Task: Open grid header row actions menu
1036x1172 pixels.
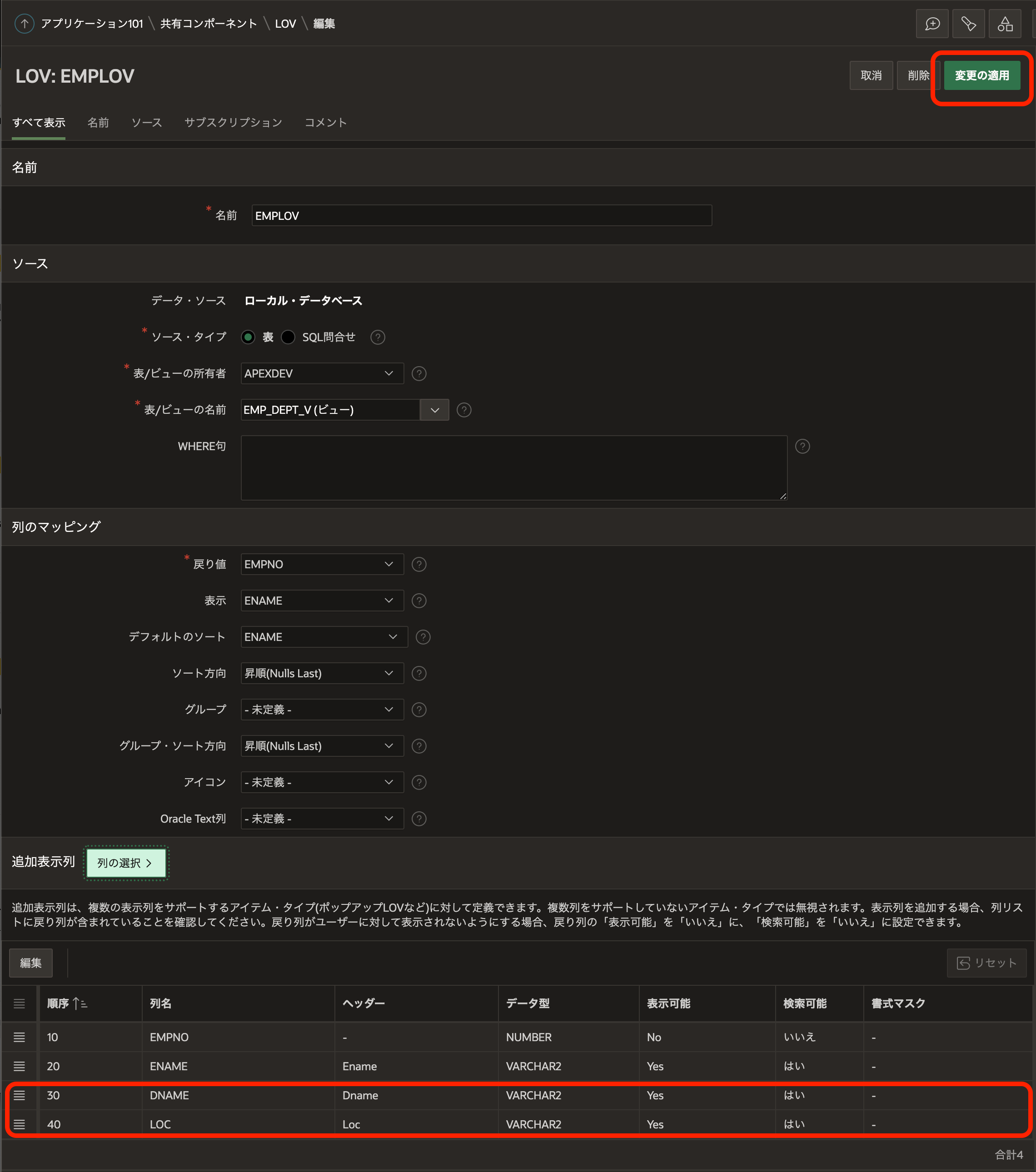Action: click(x=19, y=1003)
